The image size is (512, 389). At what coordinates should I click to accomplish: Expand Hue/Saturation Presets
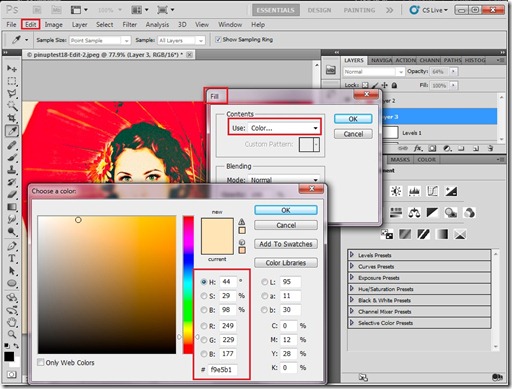(x=351, y=289)
